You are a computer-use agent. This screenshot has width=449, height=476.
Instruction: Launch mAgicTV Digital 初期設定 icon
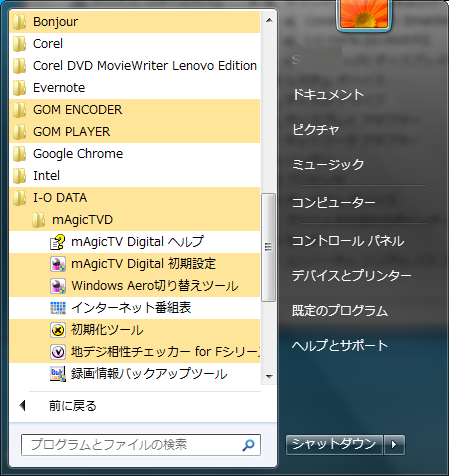[x=57, y=264]
